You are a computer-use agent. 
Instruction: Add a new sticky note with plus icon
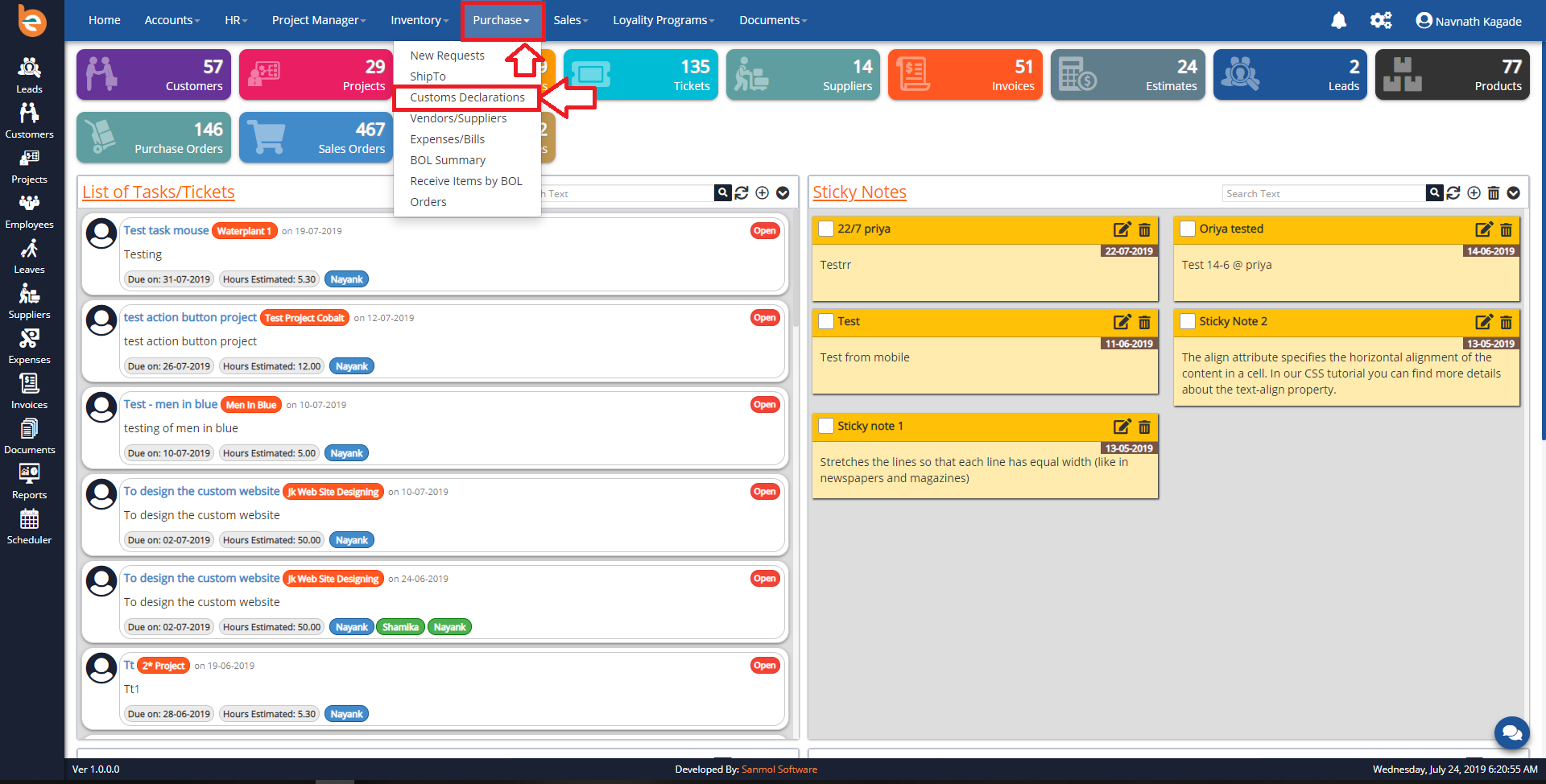tap(1474, 193)
